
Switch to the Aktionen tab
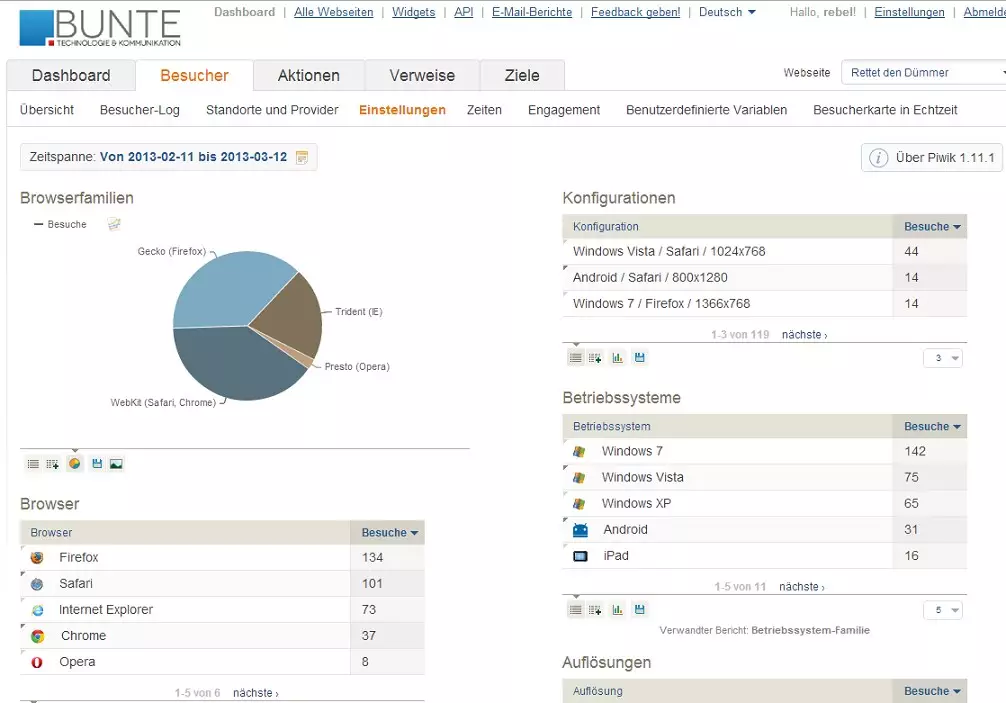tap(309, 76)
